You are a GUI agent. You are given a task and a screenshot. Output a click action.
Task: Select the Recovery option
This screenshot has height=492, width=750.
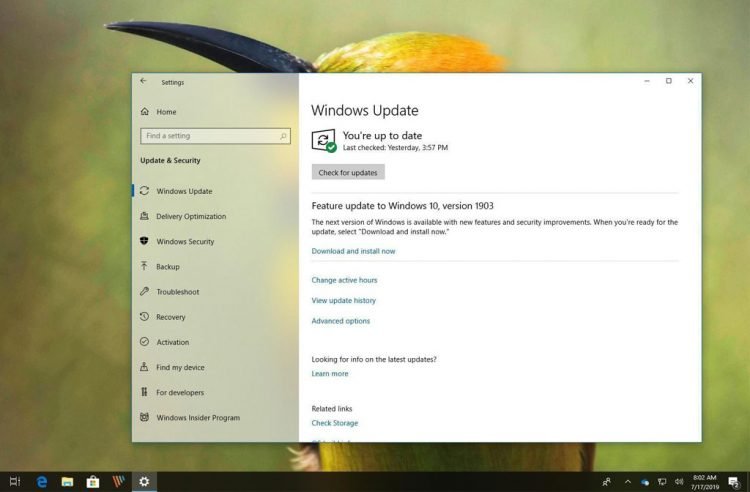(x=170, y=317)
